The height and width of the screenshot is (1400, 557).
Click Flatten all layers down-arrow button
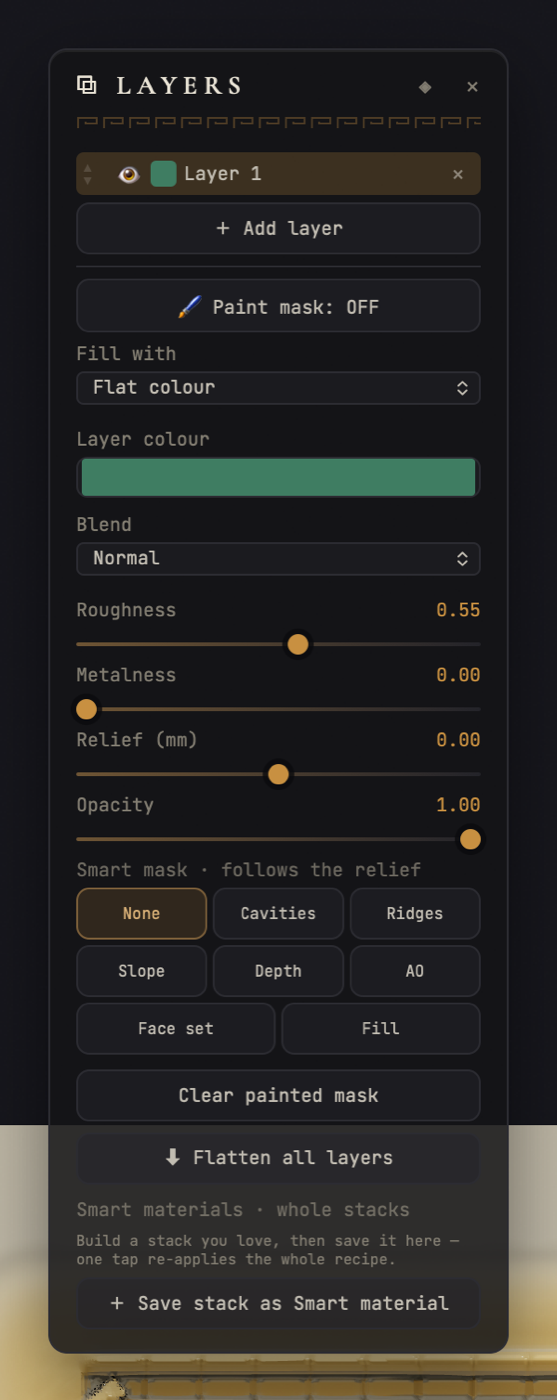(x=278, y=1157)
